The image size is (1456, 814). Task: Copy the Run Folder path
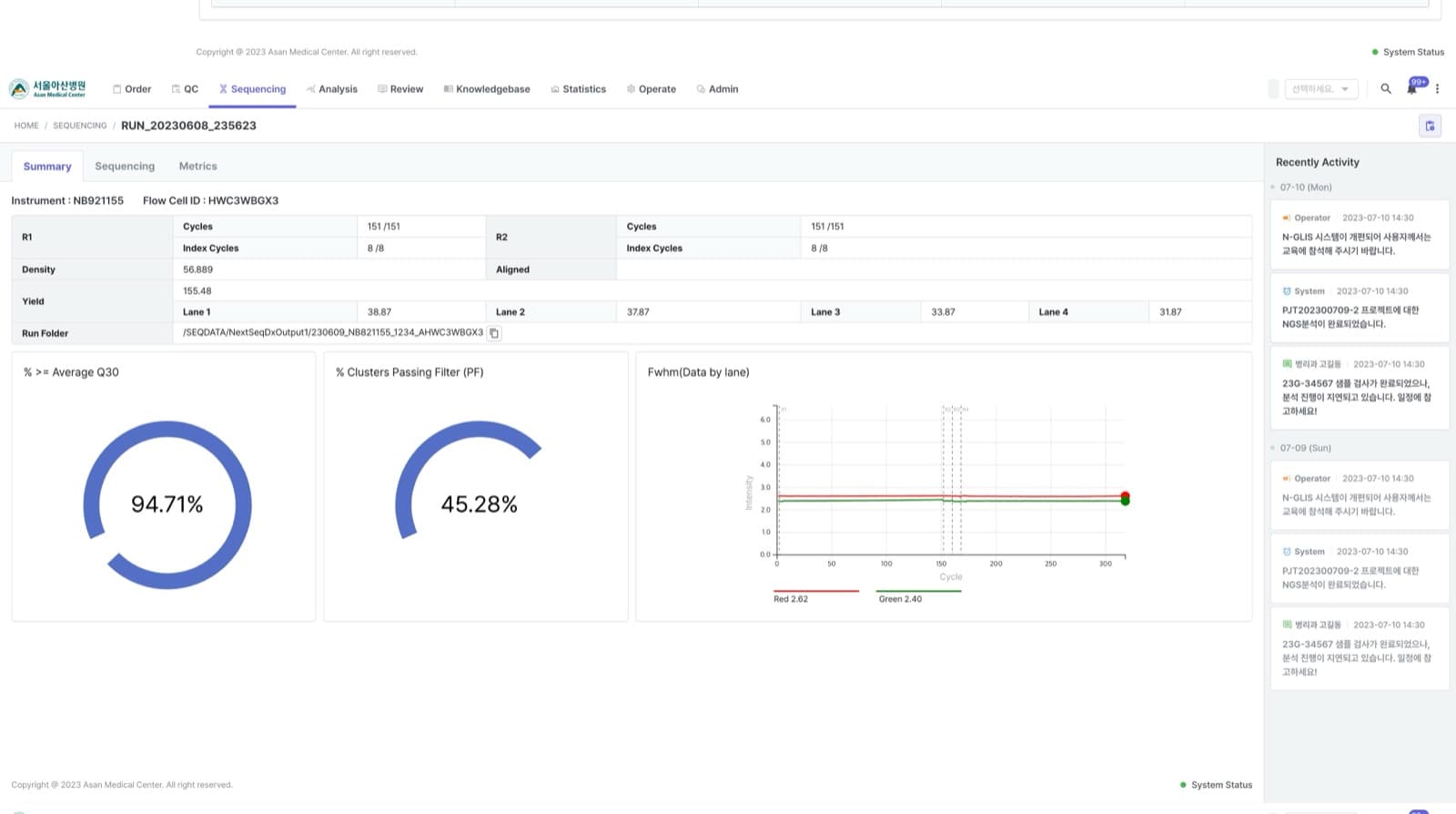click(x=494, y=333)
